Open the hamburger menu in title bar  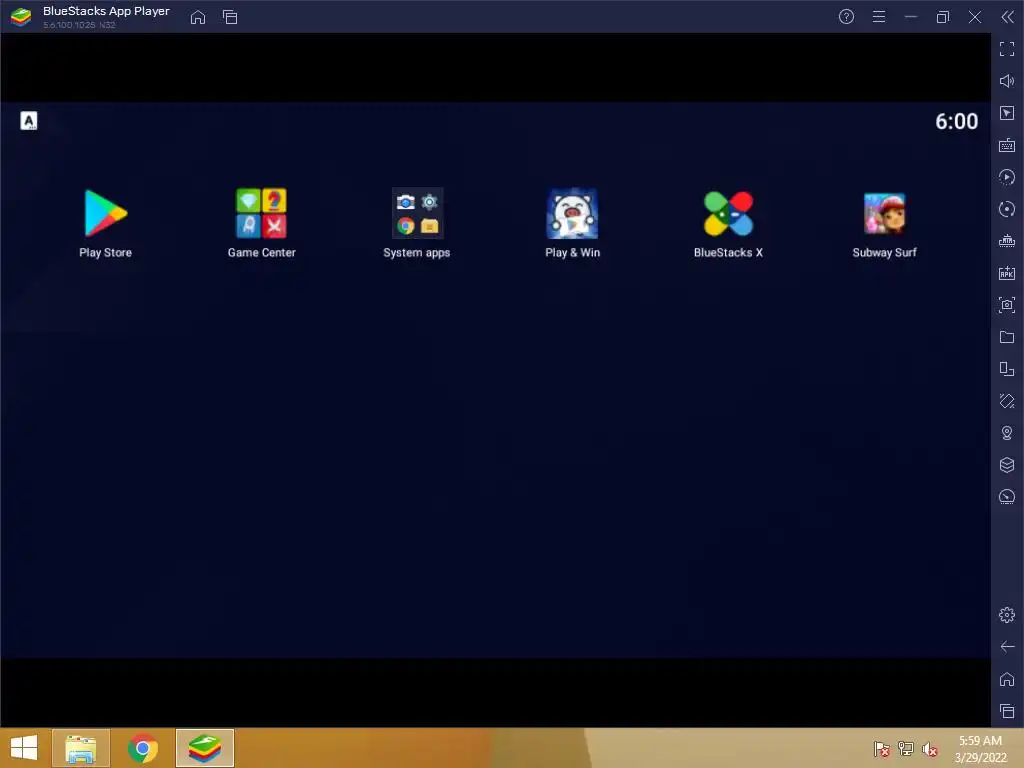(879, 17)
